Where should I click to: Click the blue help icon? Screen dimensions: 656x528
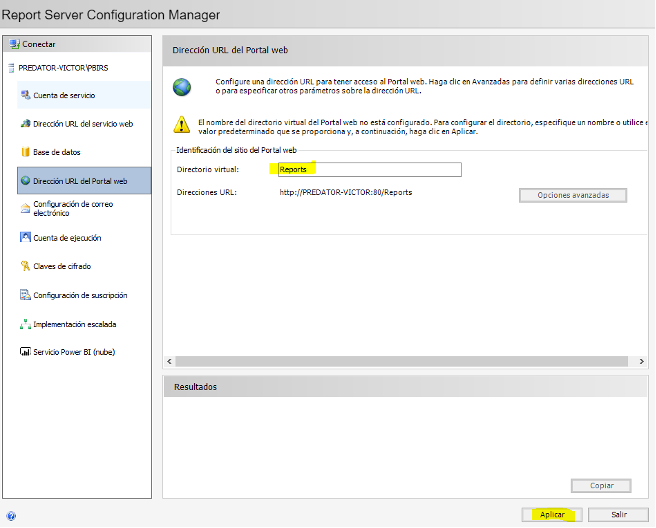[11, 516]
